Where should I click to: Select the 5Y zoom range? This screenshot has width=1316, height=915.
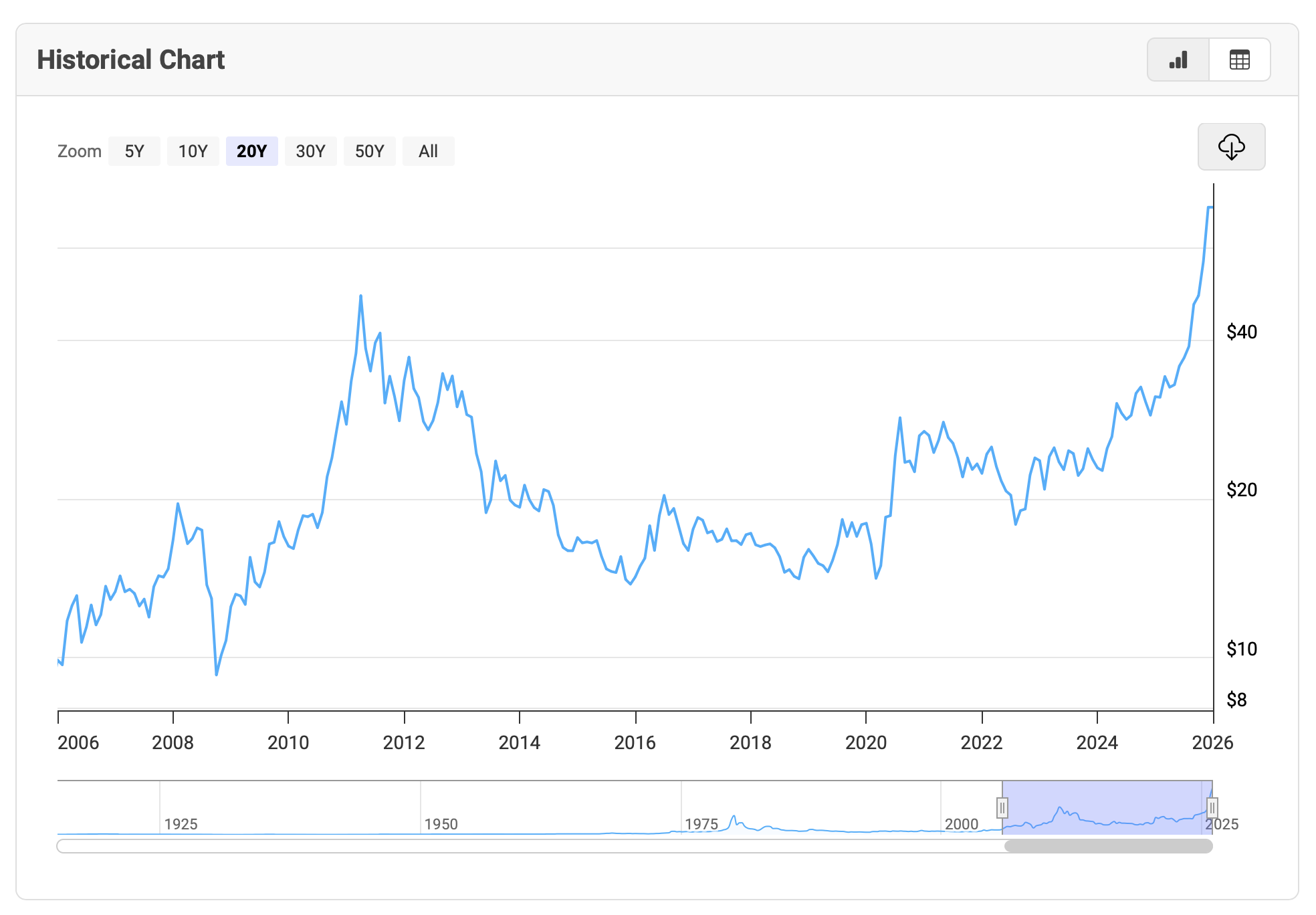134,151
